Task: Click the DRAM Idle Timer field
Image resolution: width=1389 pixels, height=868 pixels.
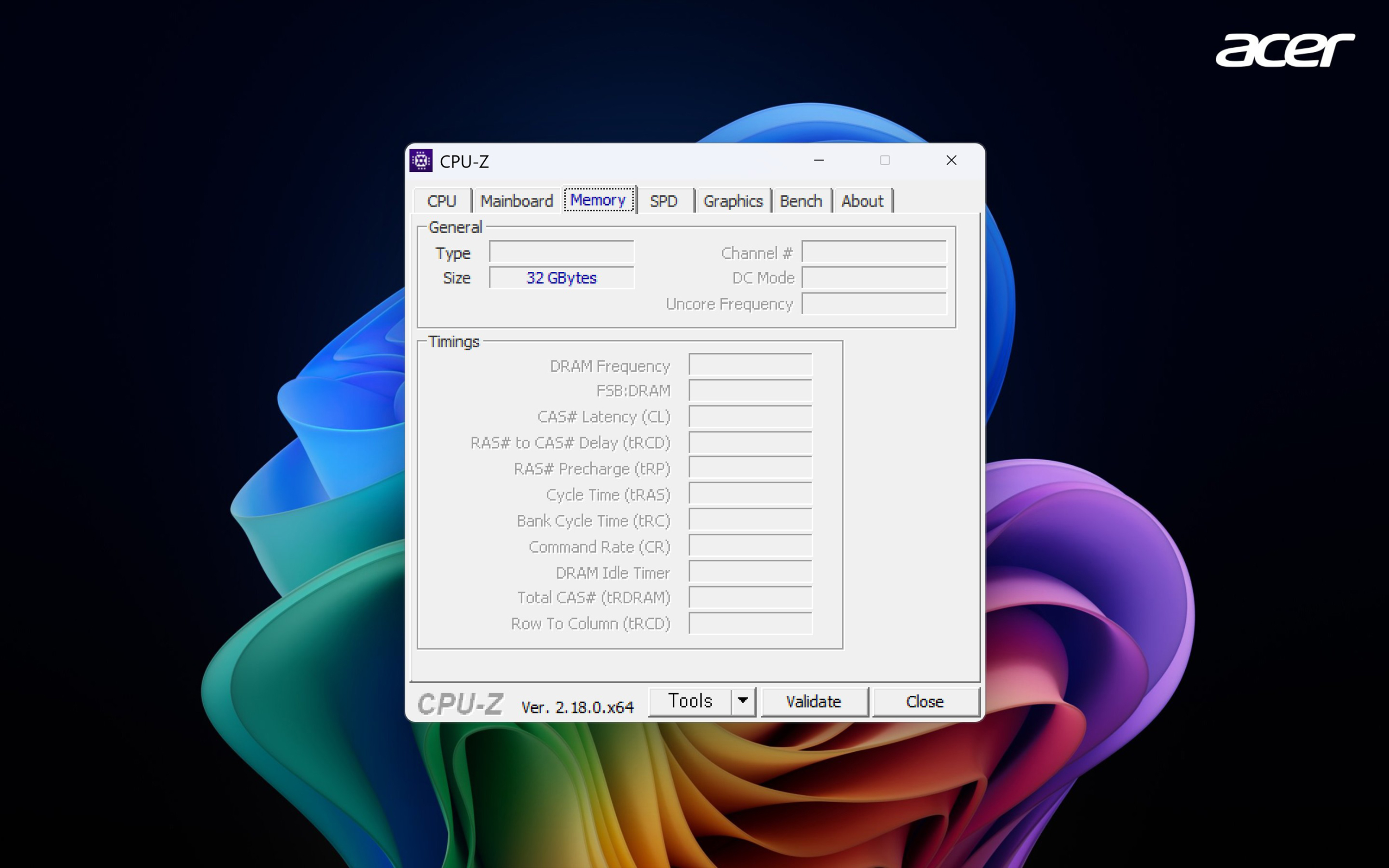Action: coord(750,572)
